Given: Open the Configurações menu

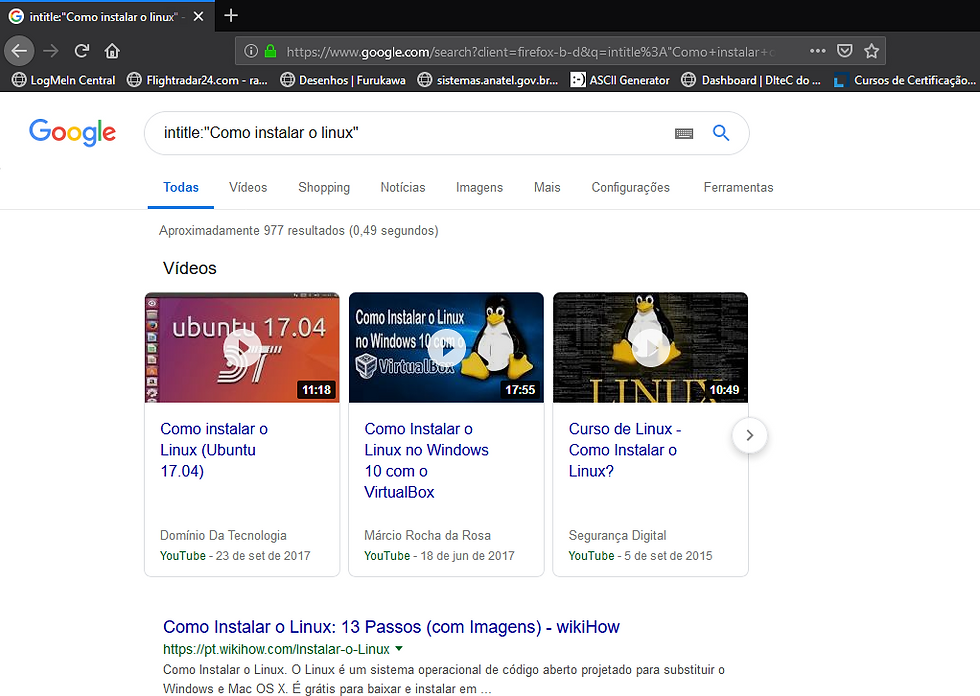Looking at the screenshot, I should [630, 187].
